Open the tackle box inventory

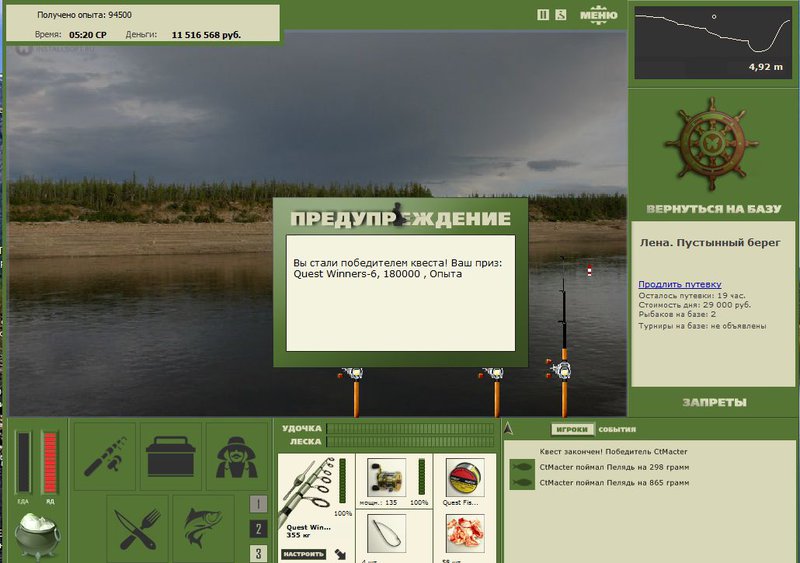point(170,456)
